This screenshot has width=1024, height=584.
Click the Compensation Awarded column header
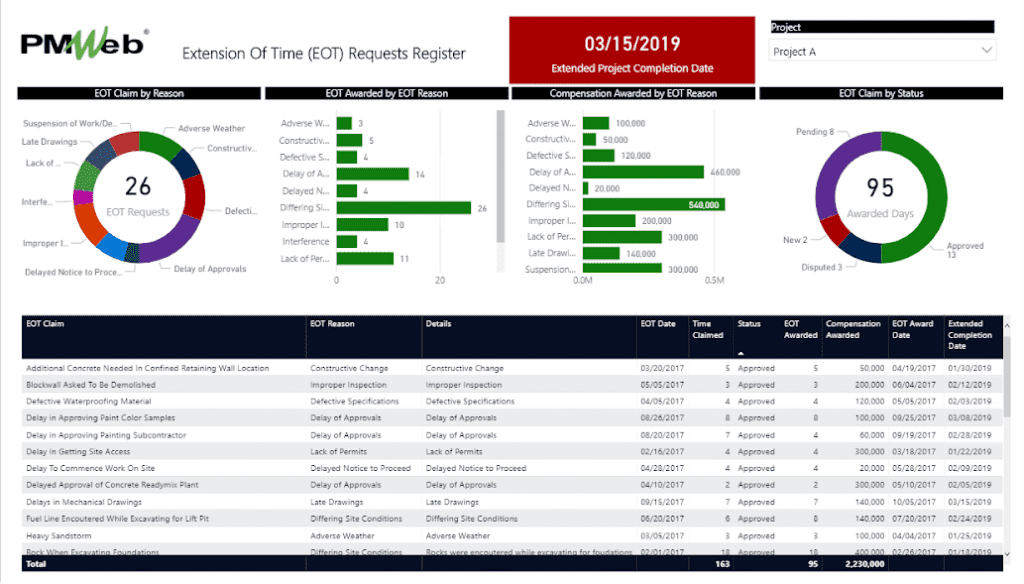point(852,329)
